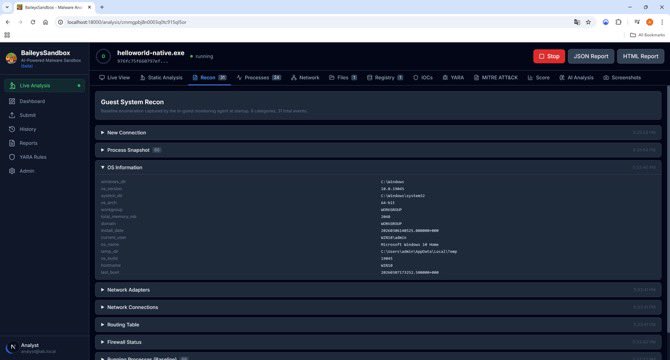Screen dimensions: 670x360
Task: Open the apps grid in bookmarks bar
Action: point(7,35)
